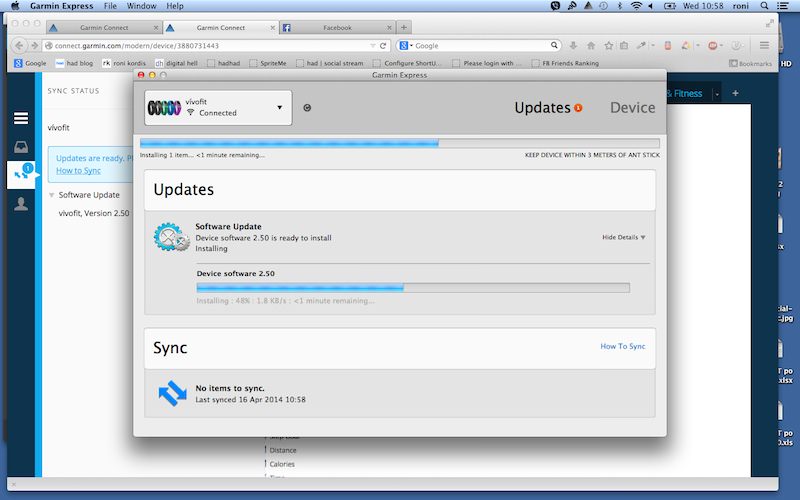
Task: Click the plus icon in the Garmin Connect header
Action: (735, 93)
